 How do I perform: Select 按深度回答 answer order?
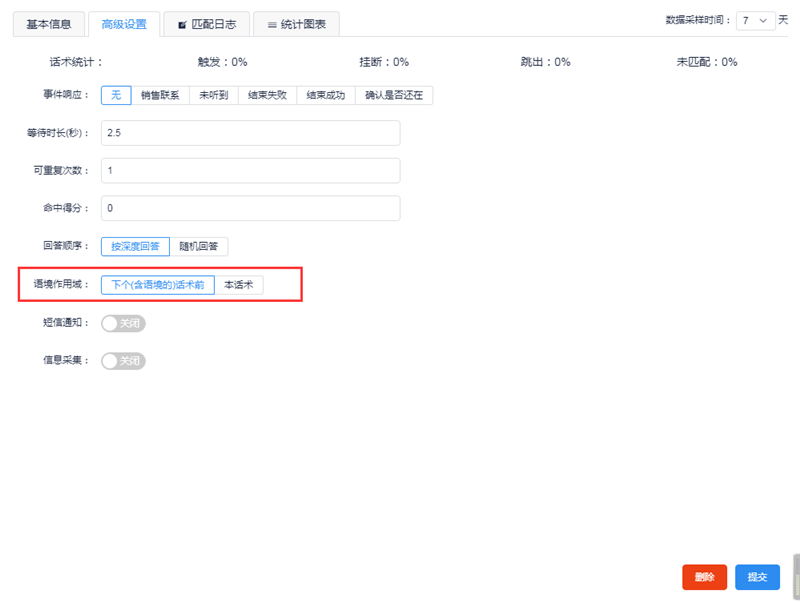(x=135, y=246)
